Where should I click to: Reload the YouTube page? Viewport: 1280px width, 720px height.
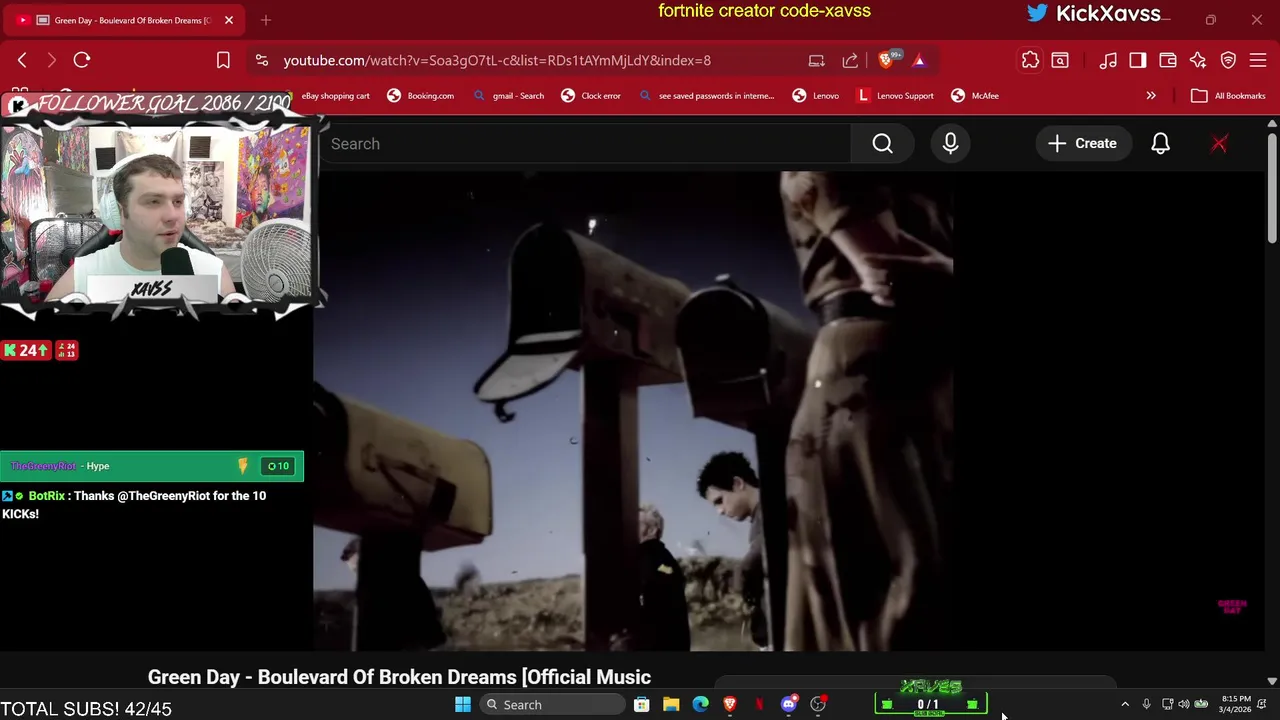[x=82, y=60]
